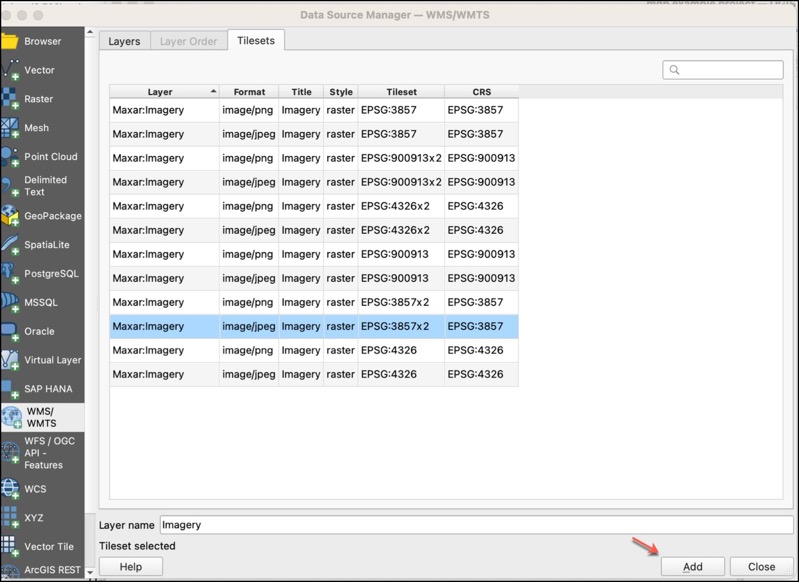Image resolution: width=799 pixels, height=582 pixels.
Task: Open the Delimited Text source
Action: [42, 186]
